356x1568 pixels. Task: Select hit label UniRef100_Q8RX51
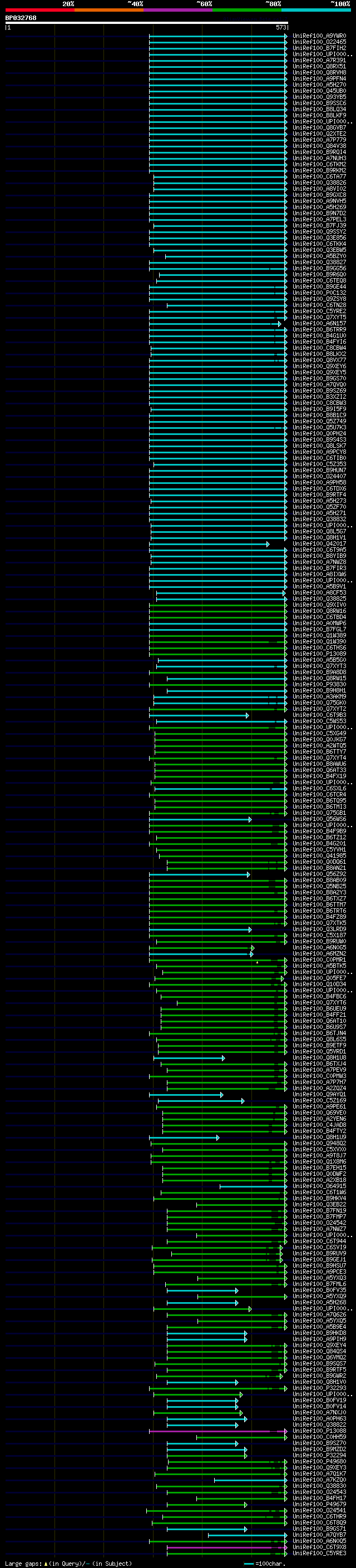[x=319, y=66]
